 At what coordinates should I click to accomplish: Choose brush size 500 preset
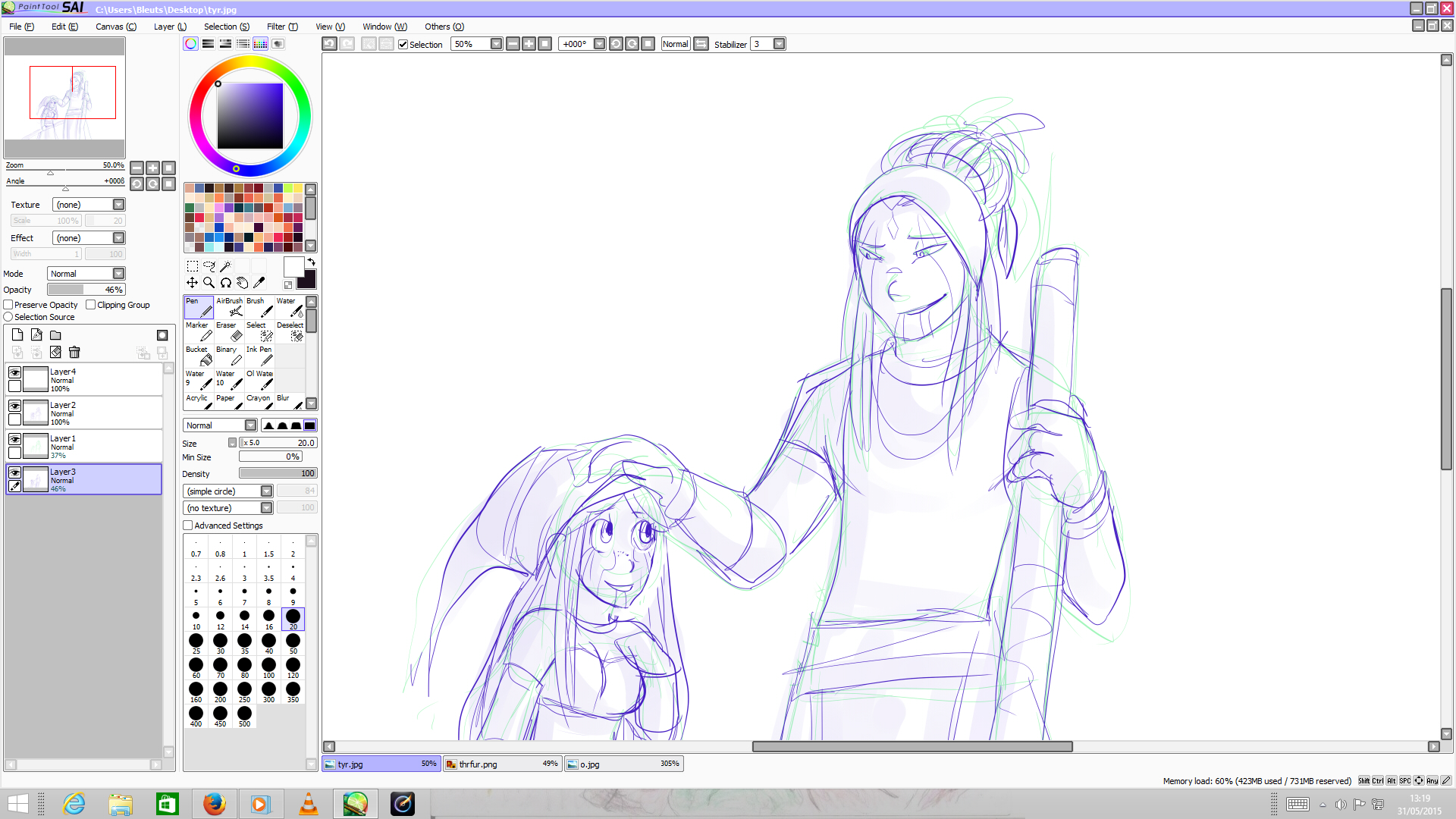click(244, 717)
